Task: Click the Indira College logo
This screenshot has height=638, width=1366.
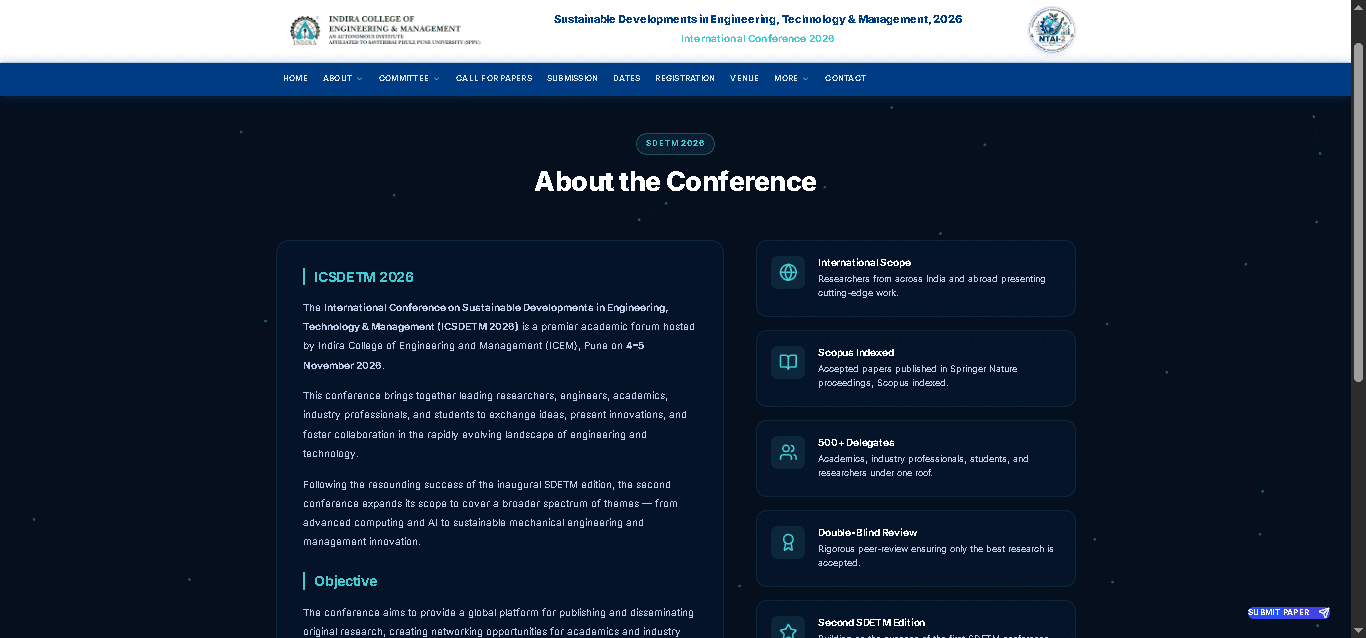Action: 384,30
